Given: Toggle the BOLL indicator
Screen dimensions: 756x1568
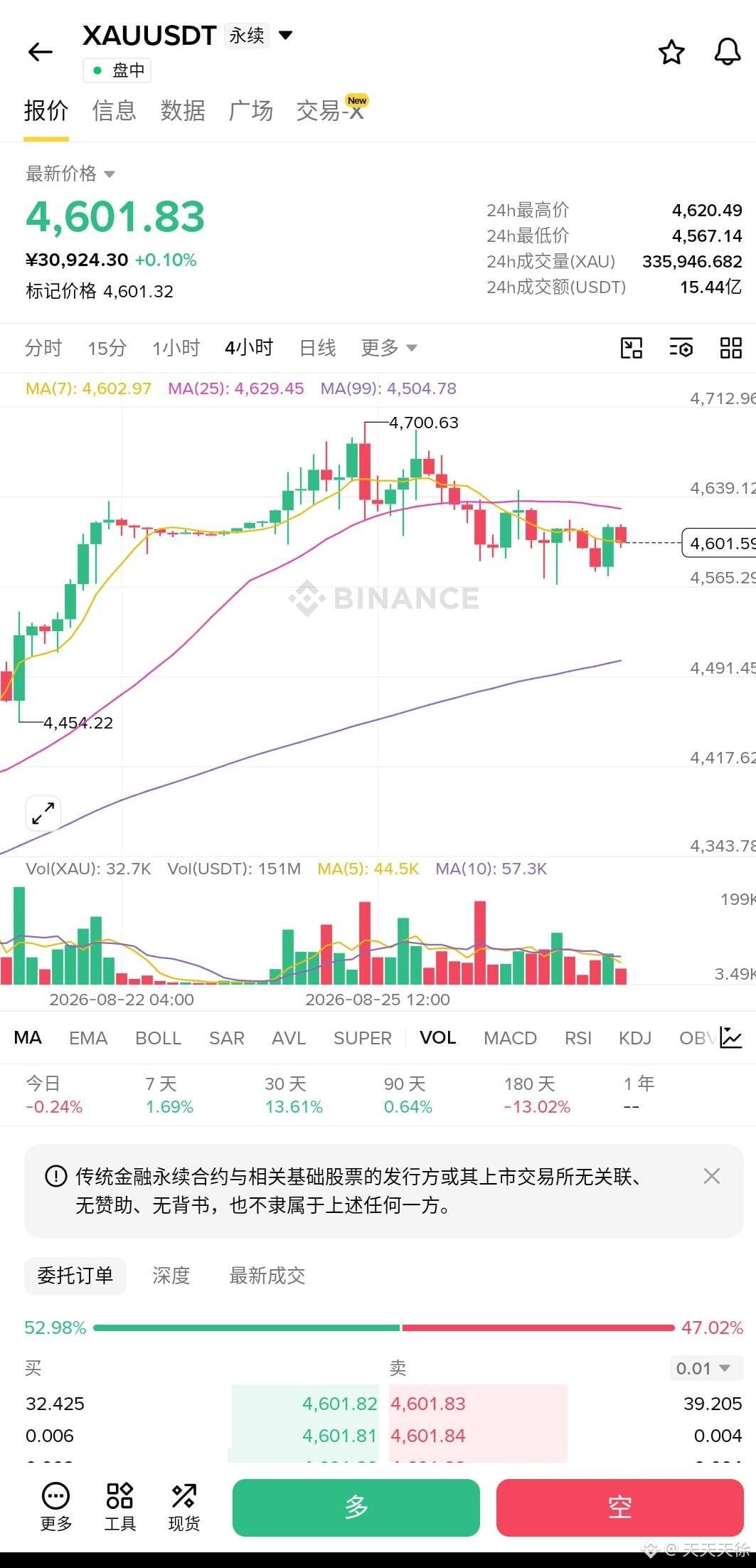Looking at the screenshot, I should pos(158,1038).
